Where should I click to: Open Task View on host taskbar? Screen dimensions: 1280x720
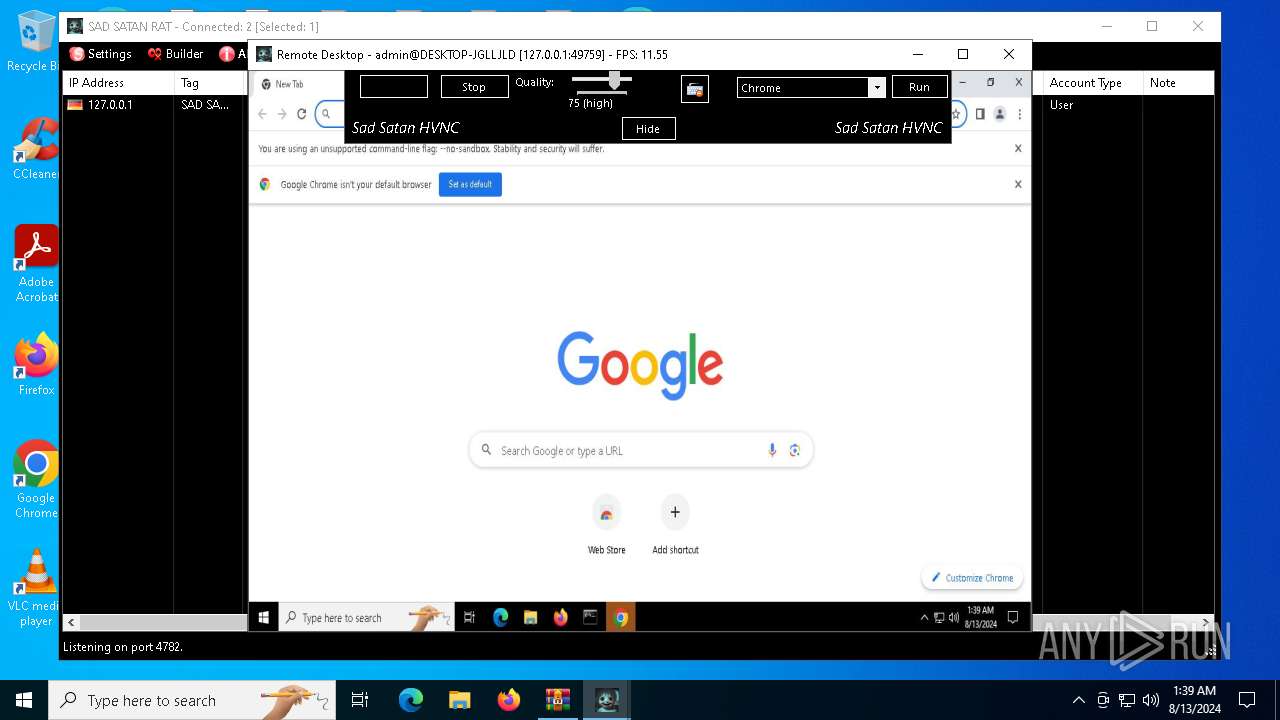click(x=360, y=700)
